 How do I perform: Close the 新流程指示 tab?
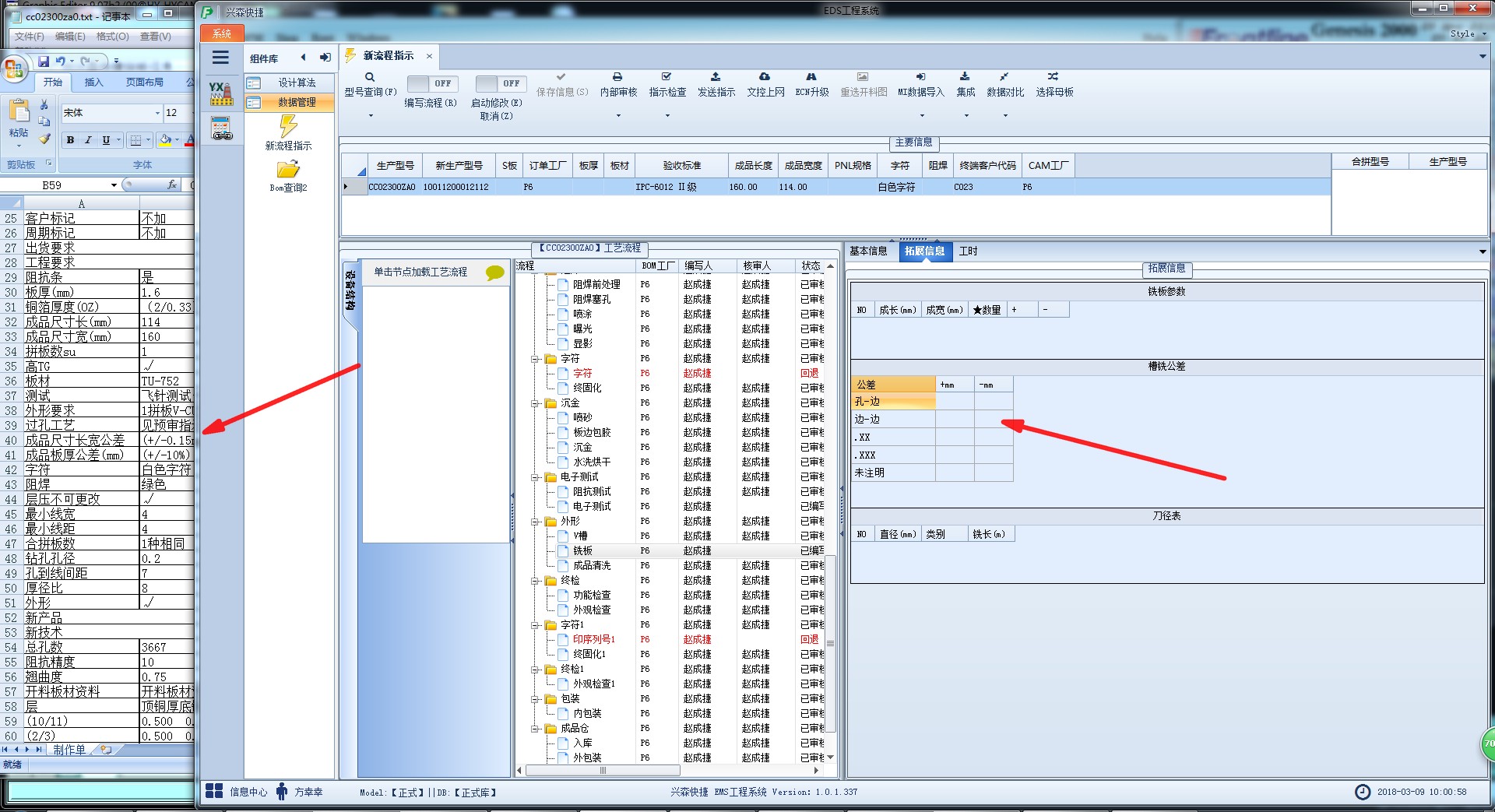tap(429, 56)
